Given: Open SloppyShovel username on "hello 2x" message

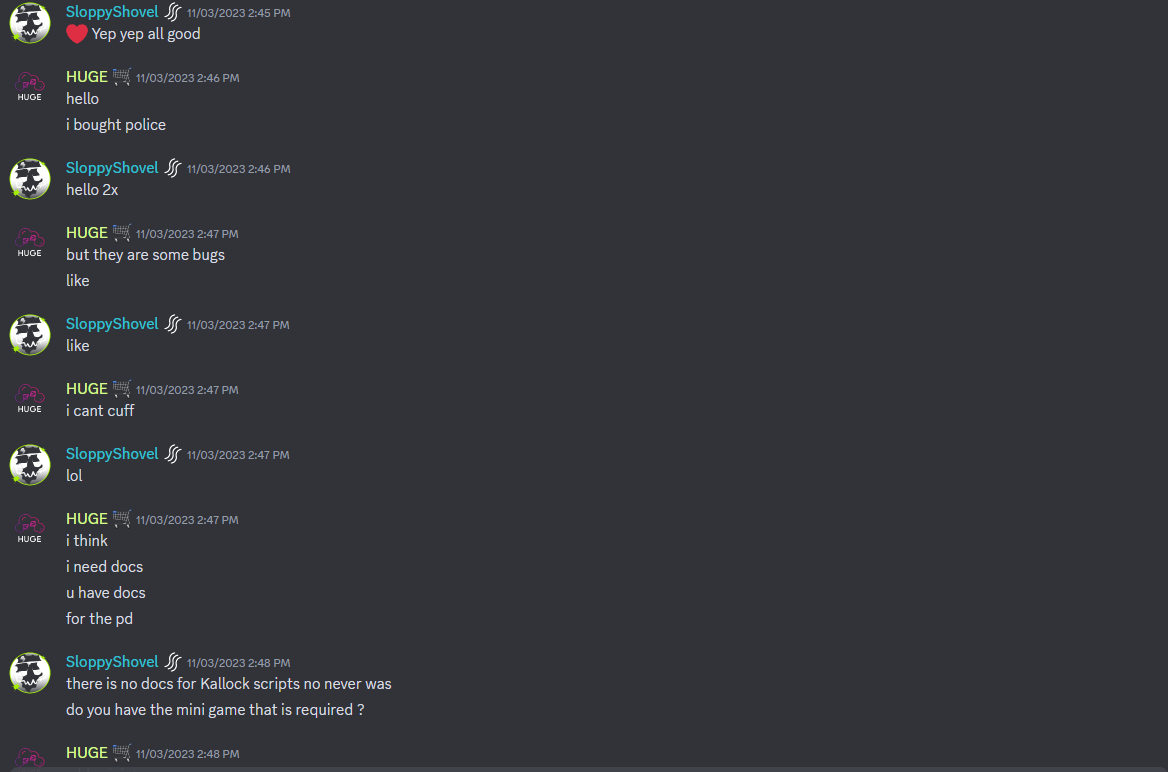Looking at the screenshot, I should 112,168.
